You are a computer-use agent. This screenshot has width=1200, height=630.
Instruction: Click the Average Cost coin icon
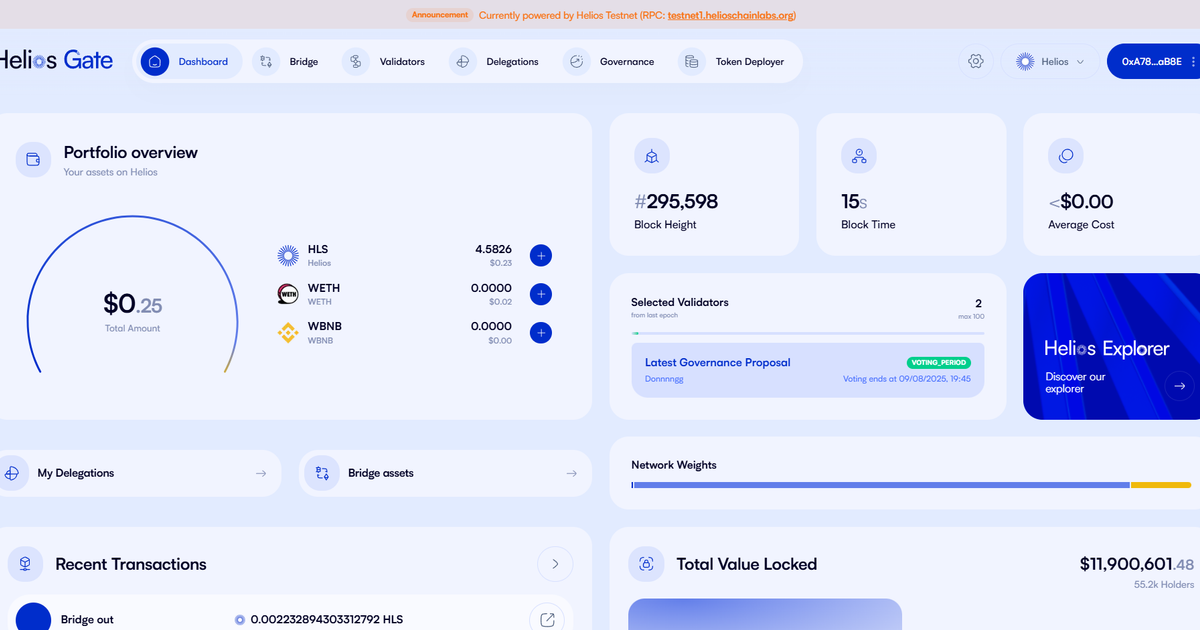(1066, 156)
